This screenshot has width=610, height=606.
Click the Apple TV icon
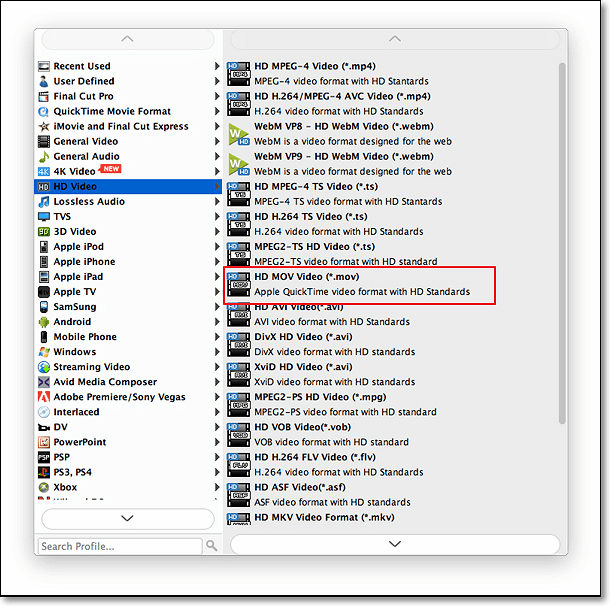(44, 292)
